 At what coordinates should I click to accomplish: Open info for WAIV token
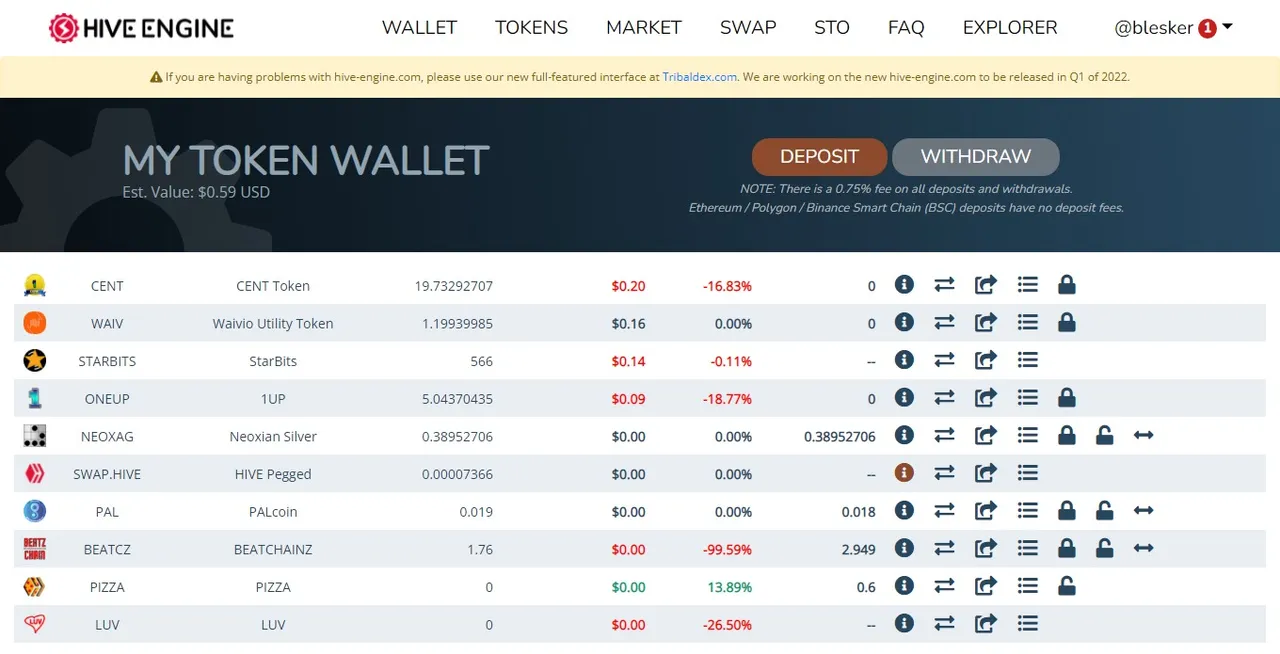[904, 323]
